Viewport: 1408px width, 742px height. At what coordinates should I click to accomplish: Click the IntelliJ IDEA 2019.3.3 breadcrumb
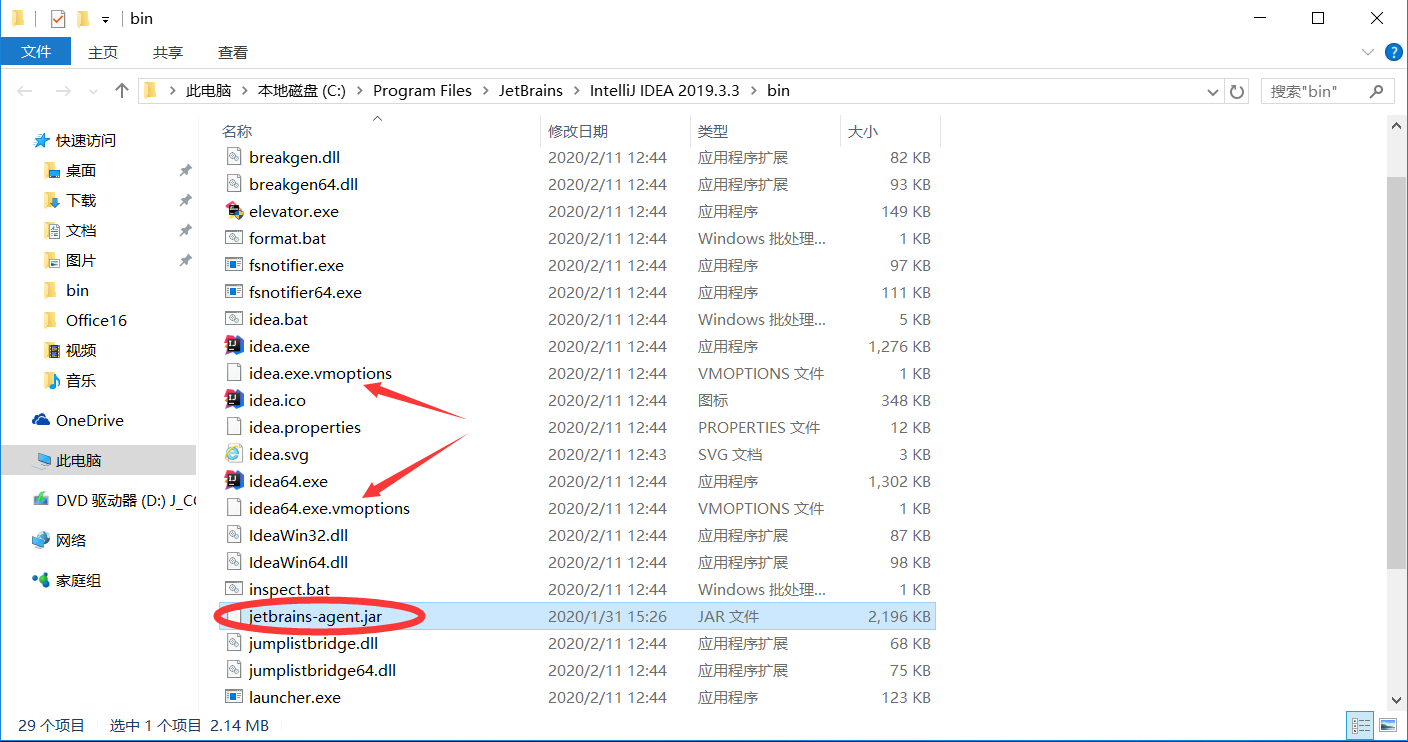click(x=665, y=91)
